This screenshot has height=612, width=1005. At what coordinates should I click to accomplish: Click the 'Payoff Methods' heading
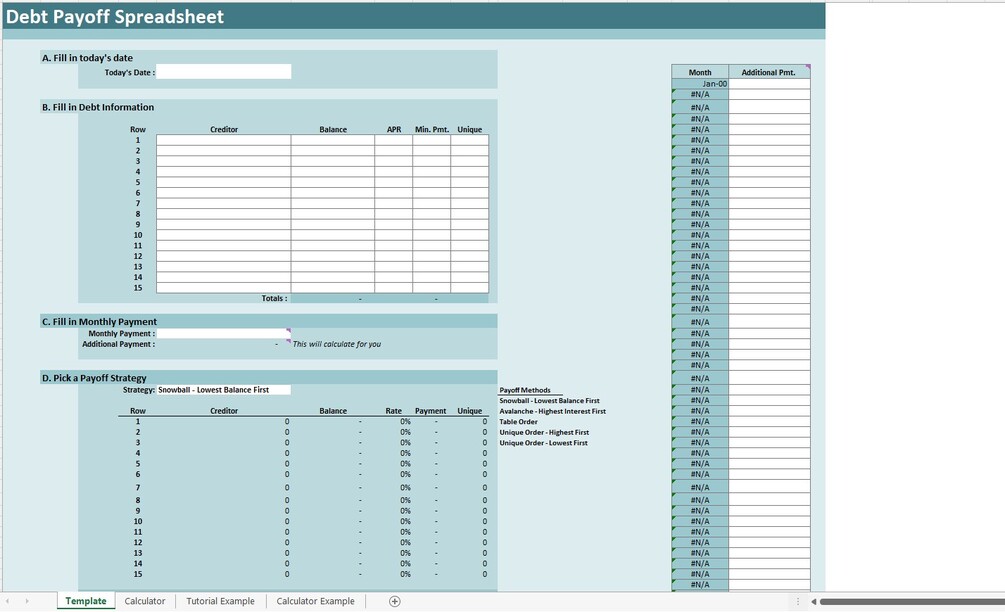pyautogui.click(x=525, y=390)
